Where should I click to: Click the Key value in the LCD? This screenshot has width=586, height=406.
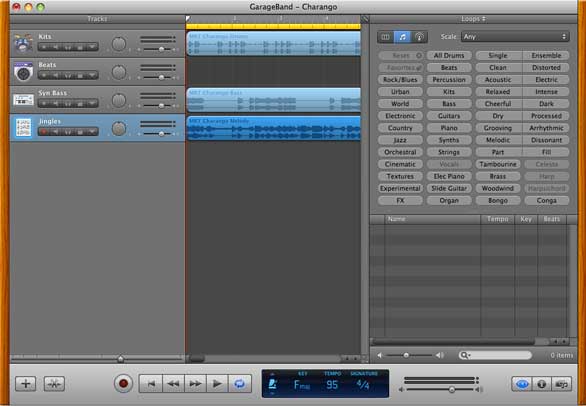point(302,385)
